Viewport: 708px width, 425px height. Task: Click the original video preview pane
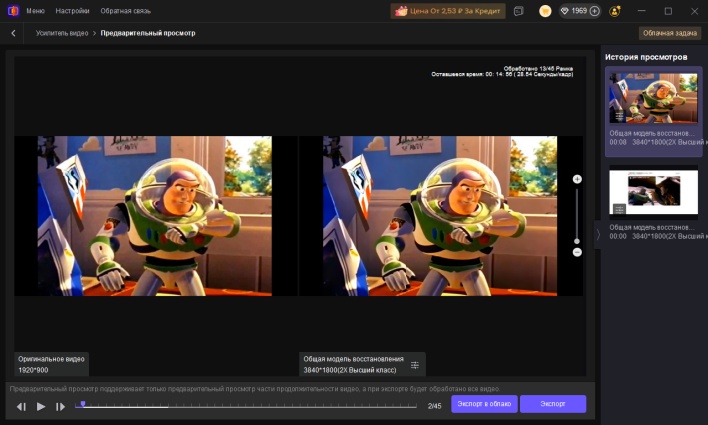[x=154, y=216]
